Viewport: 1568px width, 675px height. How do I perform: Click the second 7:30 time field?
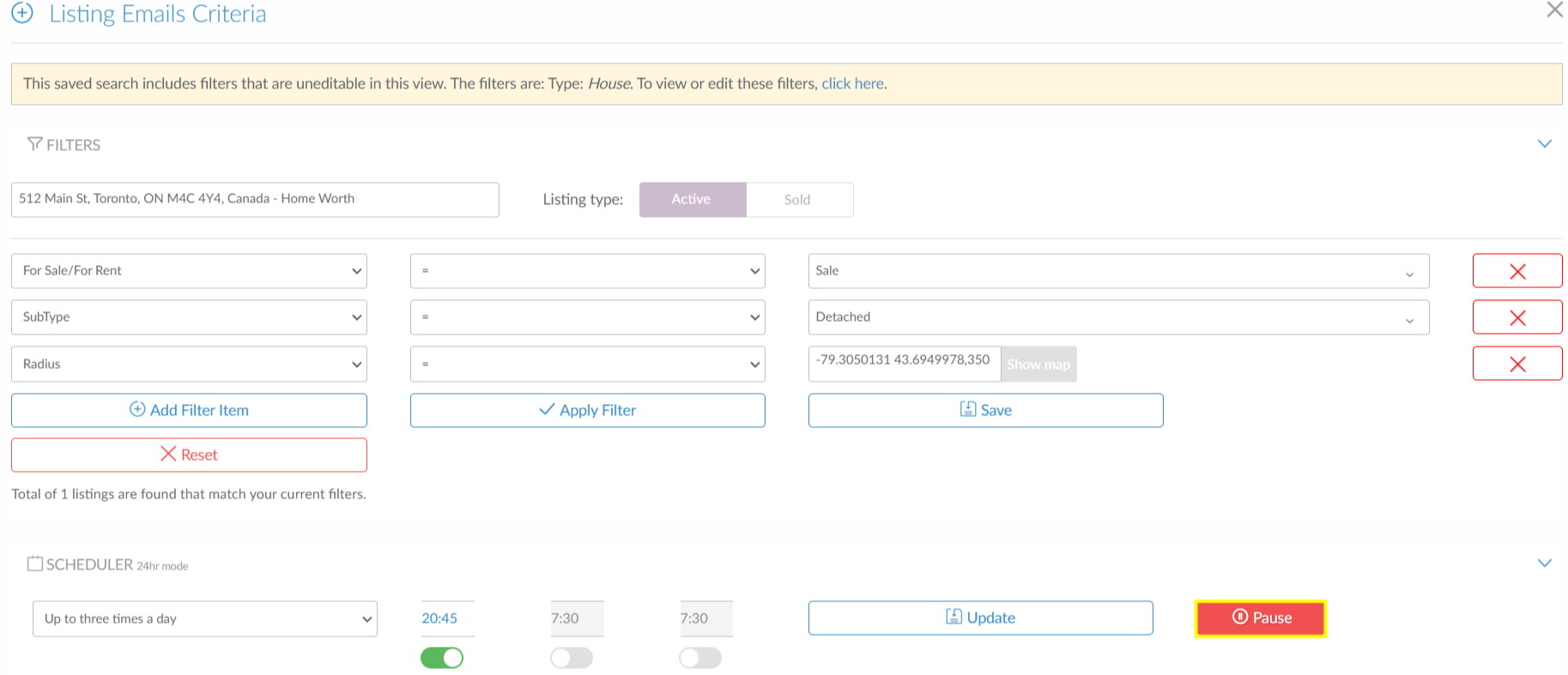click(x=577, y=618)
